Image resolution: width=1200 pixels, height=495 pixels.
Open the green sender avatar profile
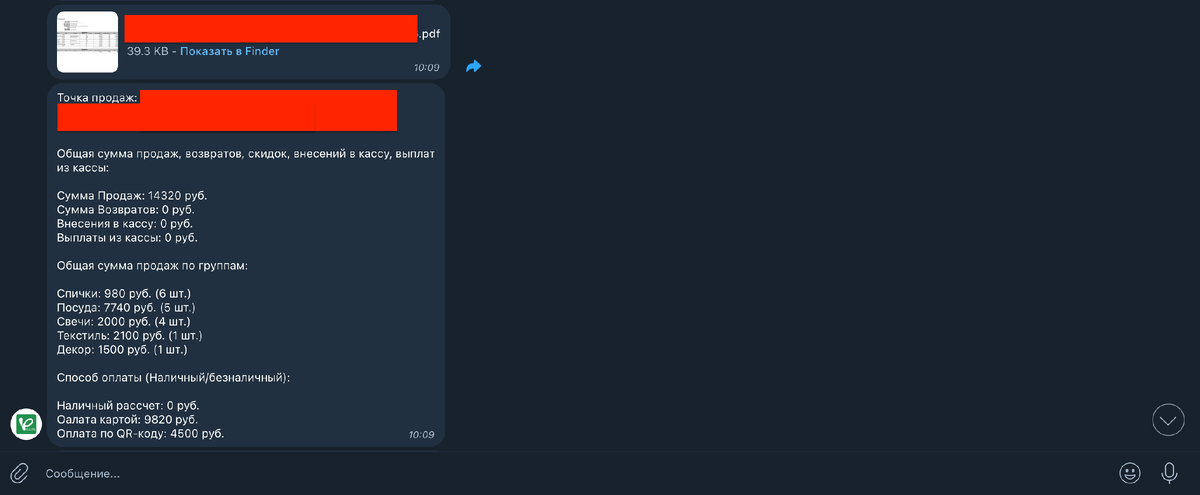[26, 424]
